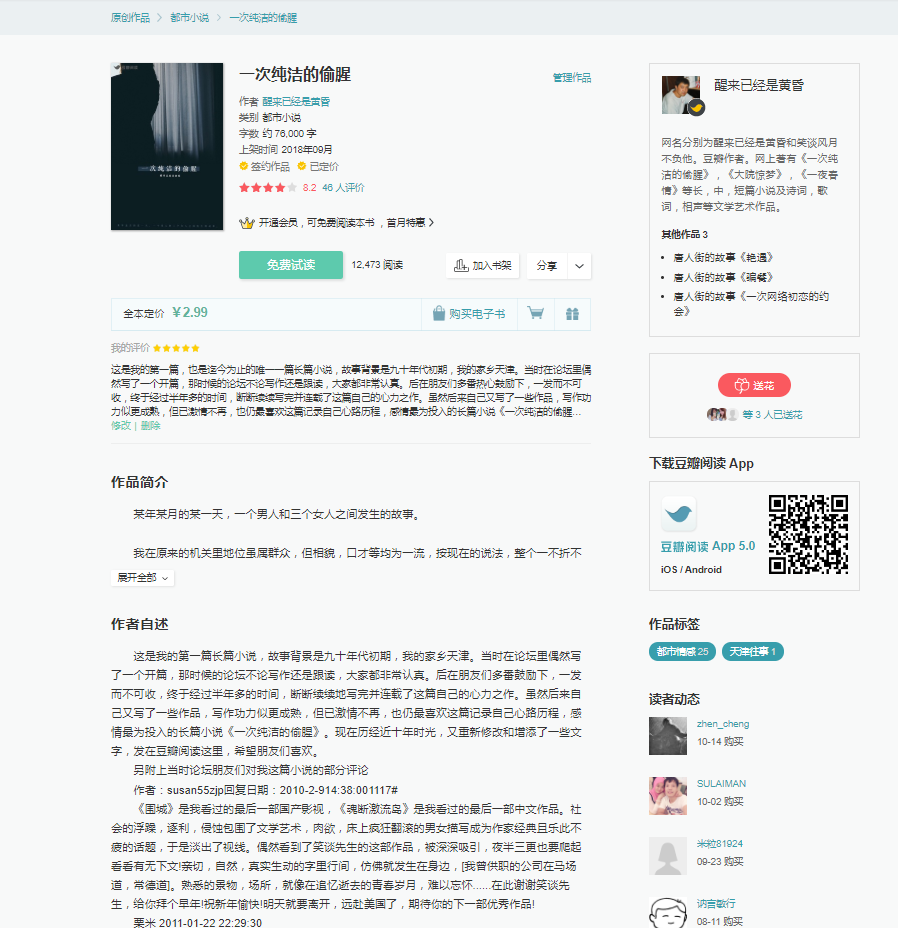The image size is (898, 928).
Task: Open sidebar author name 醒来已经是黄昏
Action: coord(759,85)
